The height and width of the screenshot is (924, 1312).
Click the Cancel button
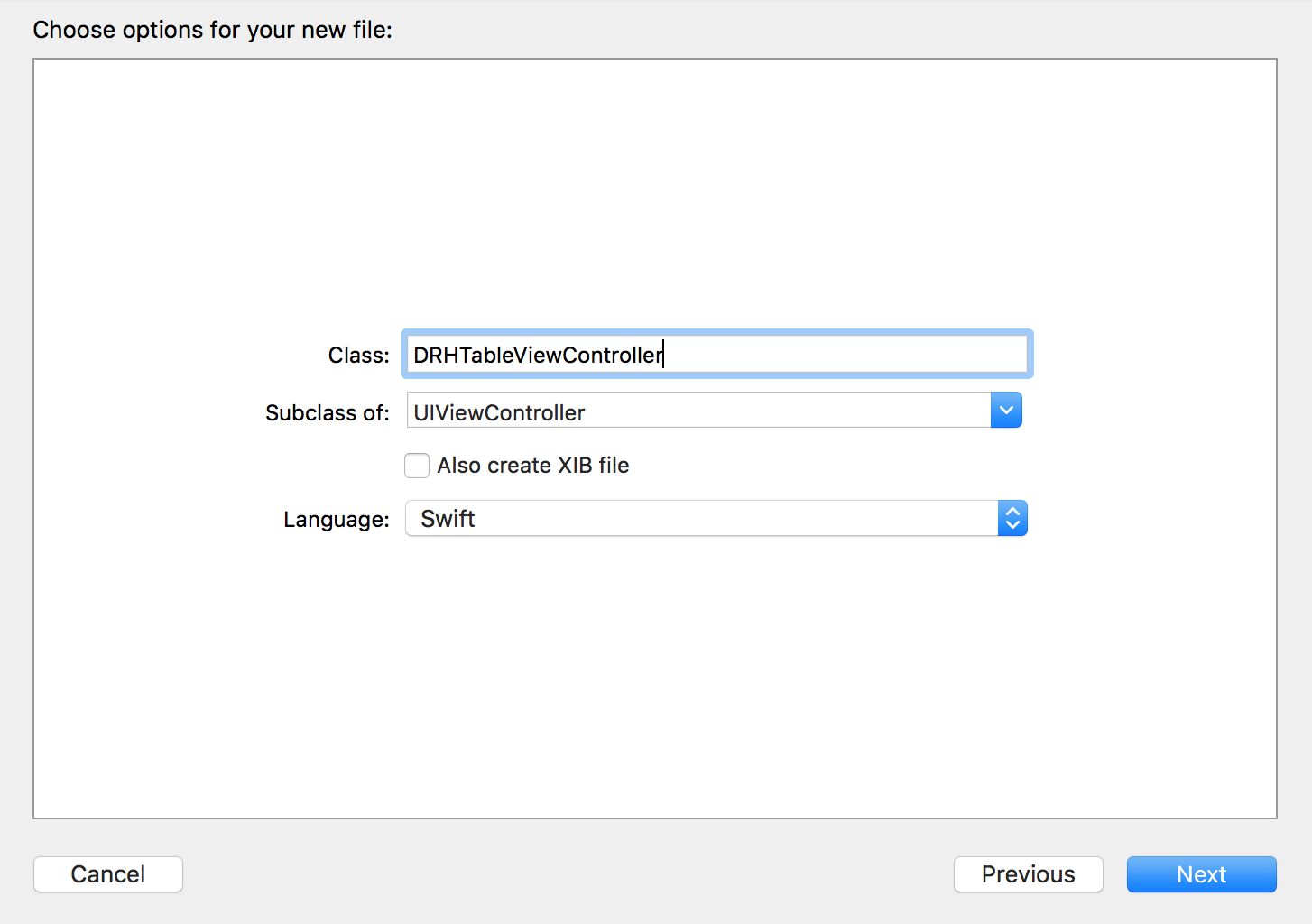pos(108,874)
